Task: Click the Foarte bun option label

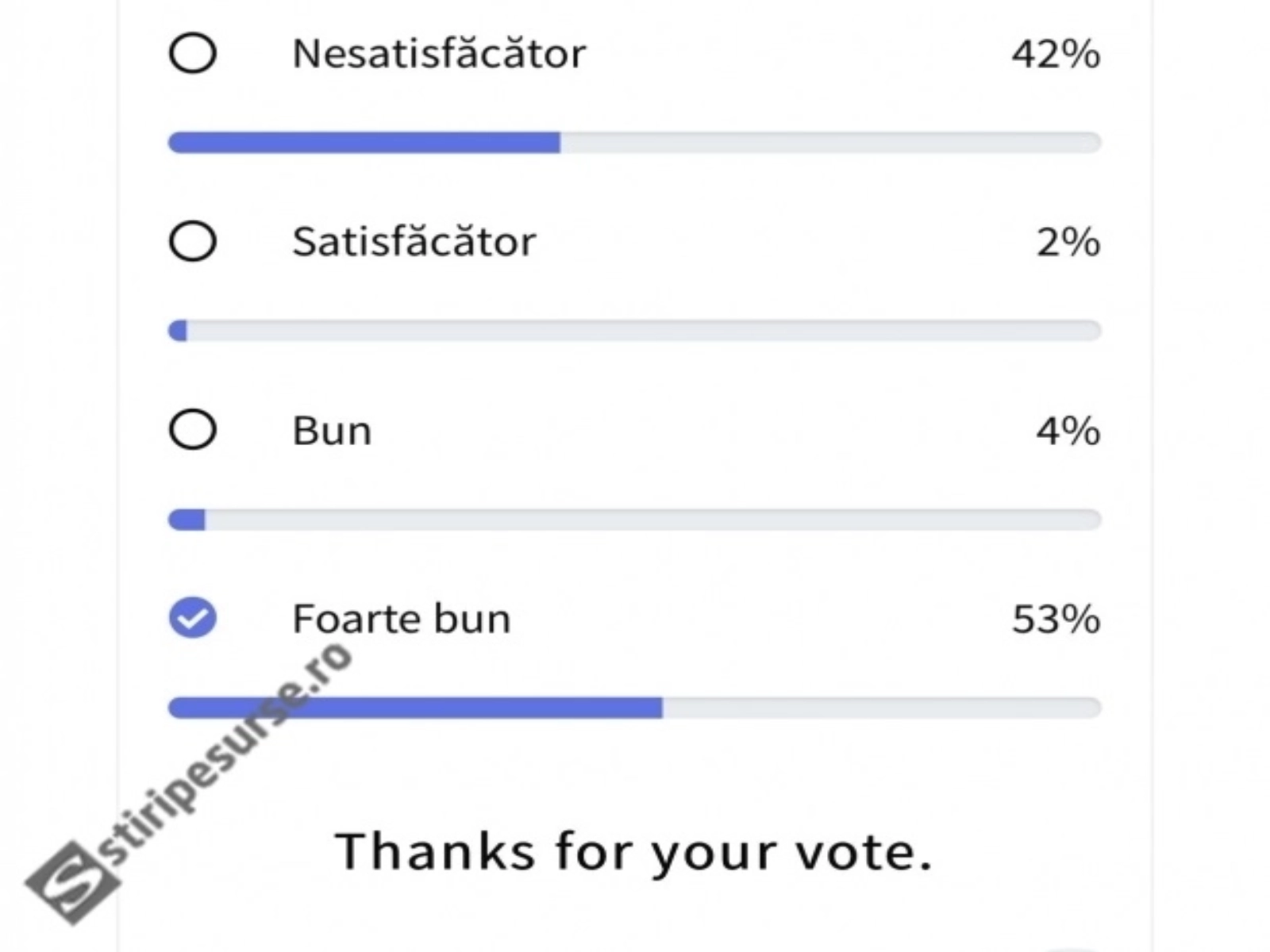Action: [x=402, y=619]
